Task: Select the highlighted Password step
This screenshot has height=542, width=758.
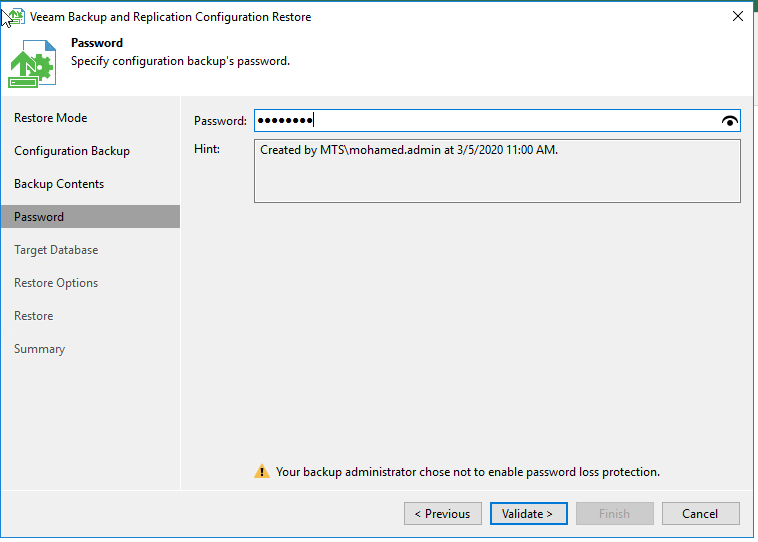Action: point(39,217)
